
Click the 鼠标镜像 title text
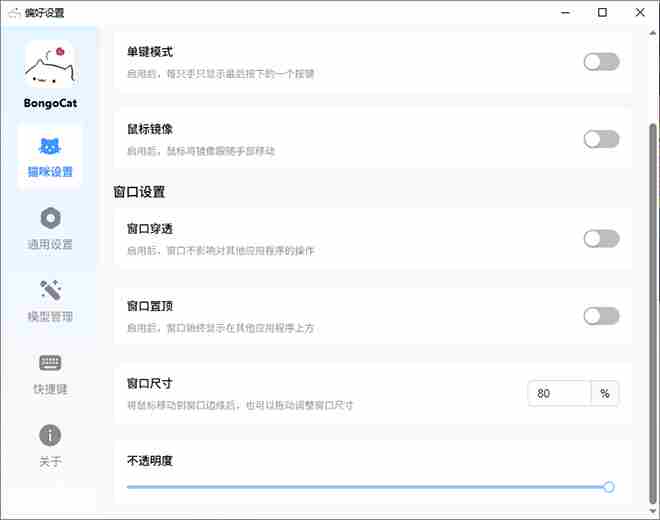point(150,129)
